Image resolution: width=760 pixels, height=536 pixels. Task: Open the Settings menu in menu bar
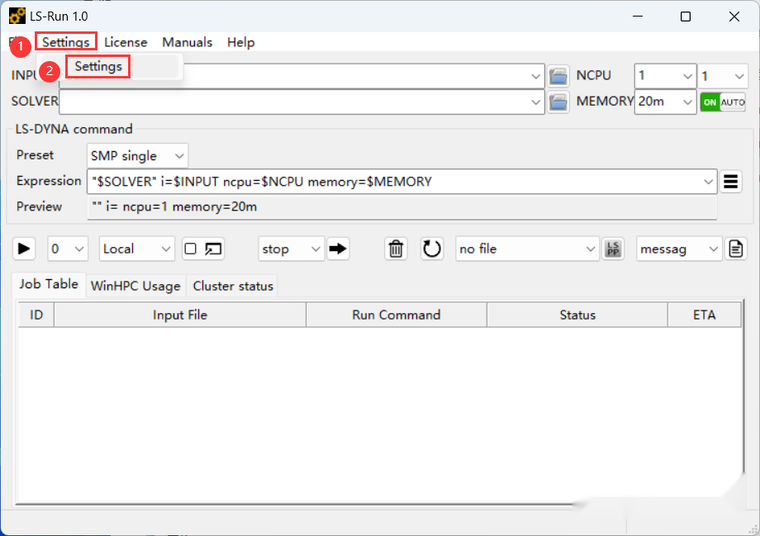pyautogui.click(x=66, y=42)
